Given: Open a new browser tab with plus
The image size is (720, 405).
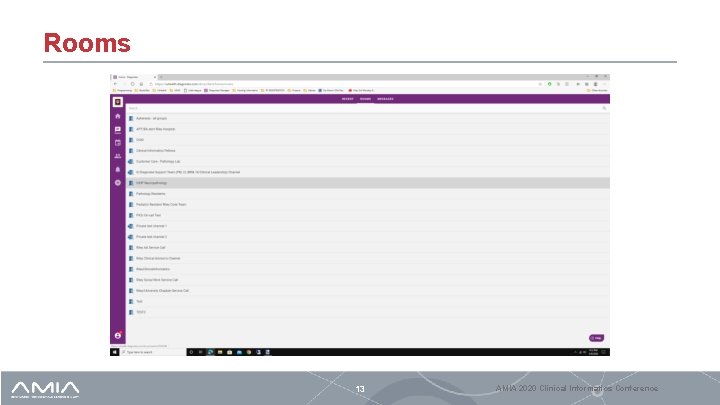Looking at the screenshot, I should [x=161, y=77].
